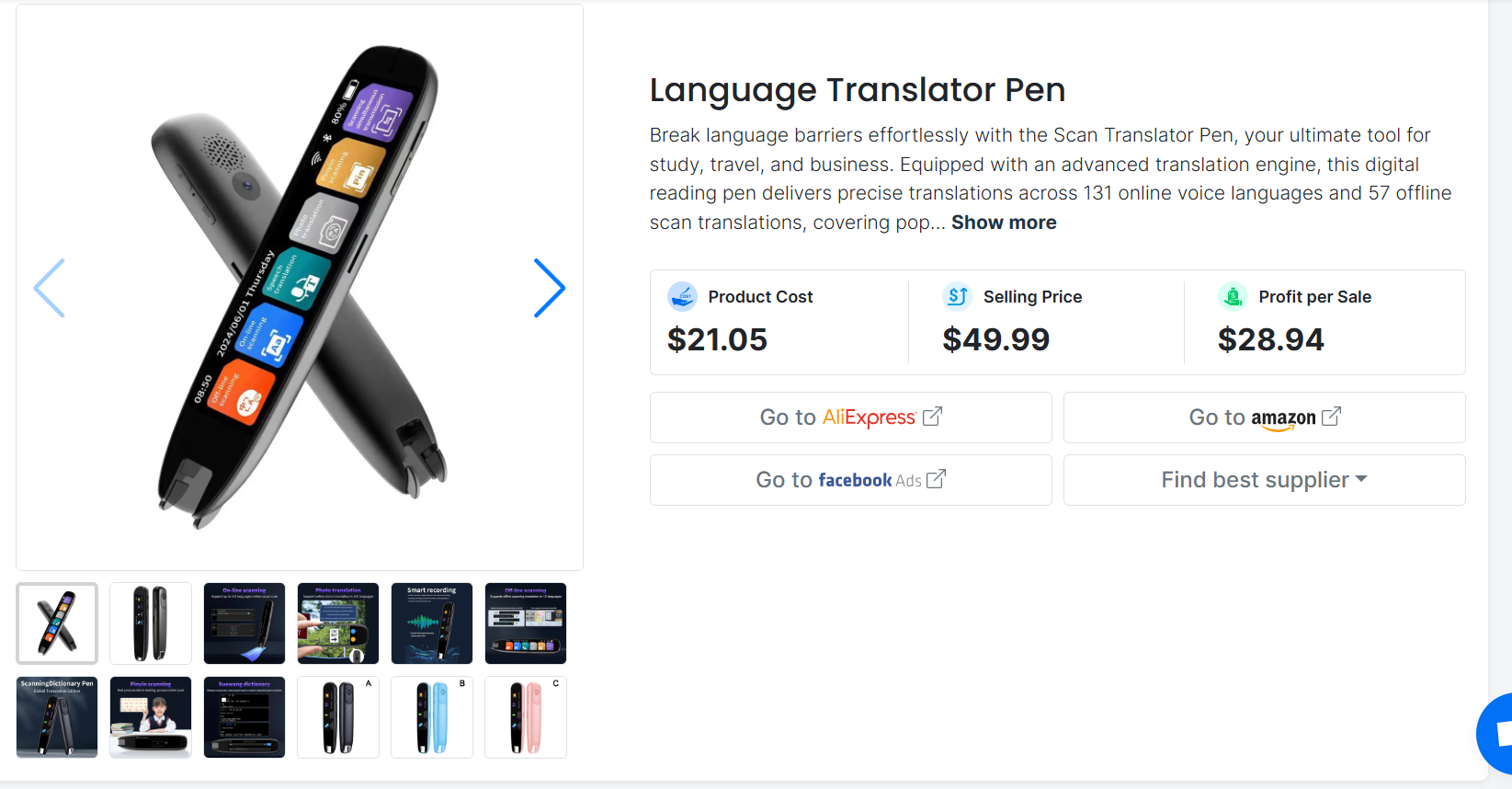
Task: Click the Product Cost icon
Action: (682, 296)
